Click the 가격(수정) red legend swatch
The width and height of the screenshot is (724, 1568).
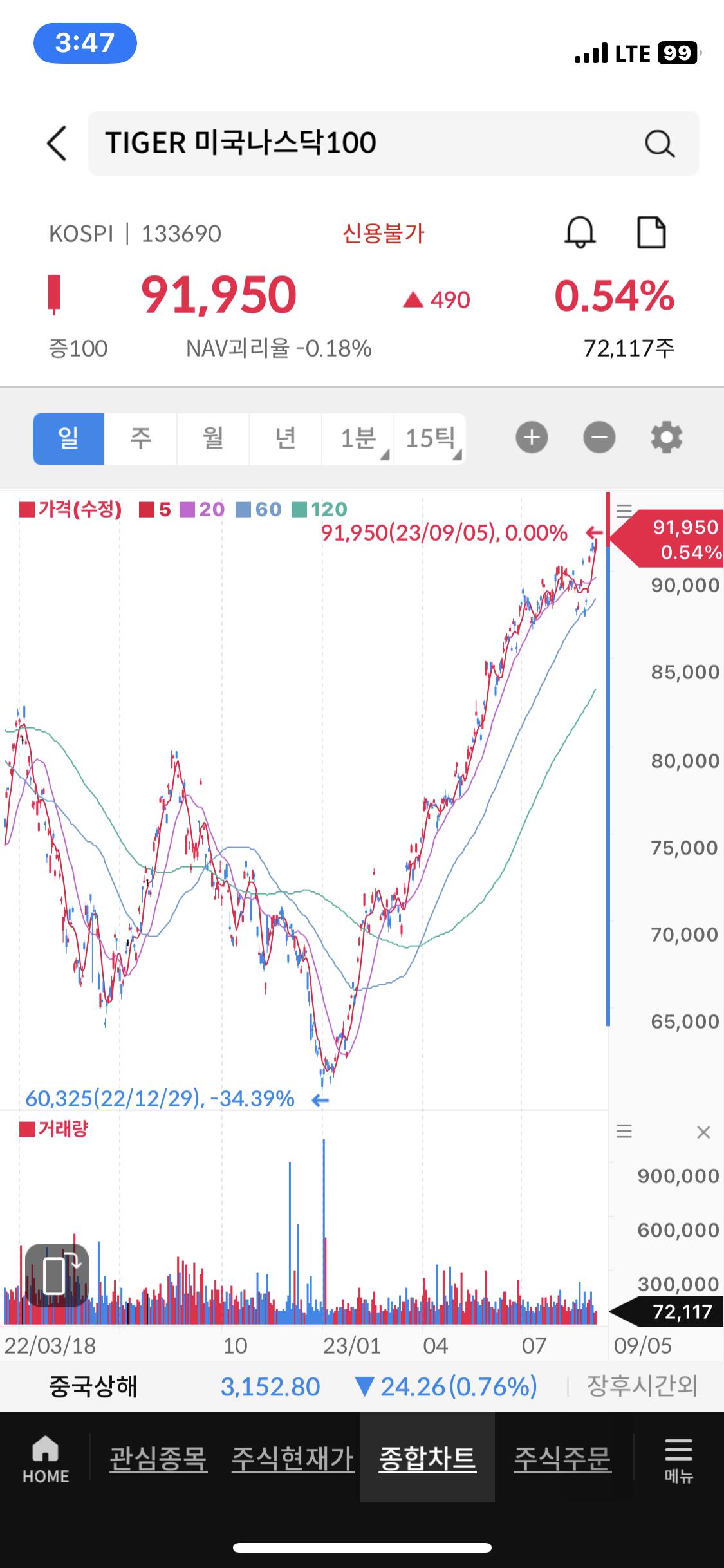pos(27,510)
